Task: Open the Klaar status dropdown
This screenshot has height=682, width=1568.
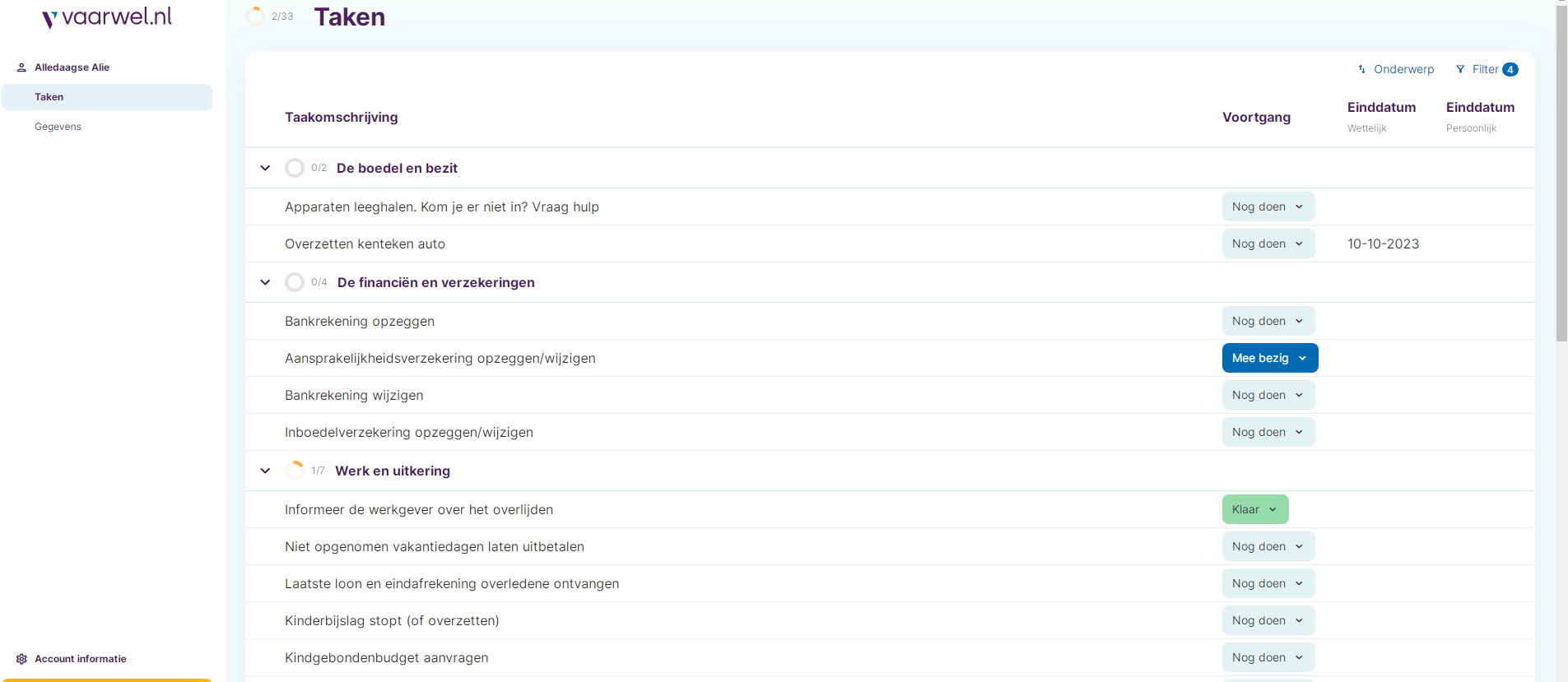Action: point(1254,509)
